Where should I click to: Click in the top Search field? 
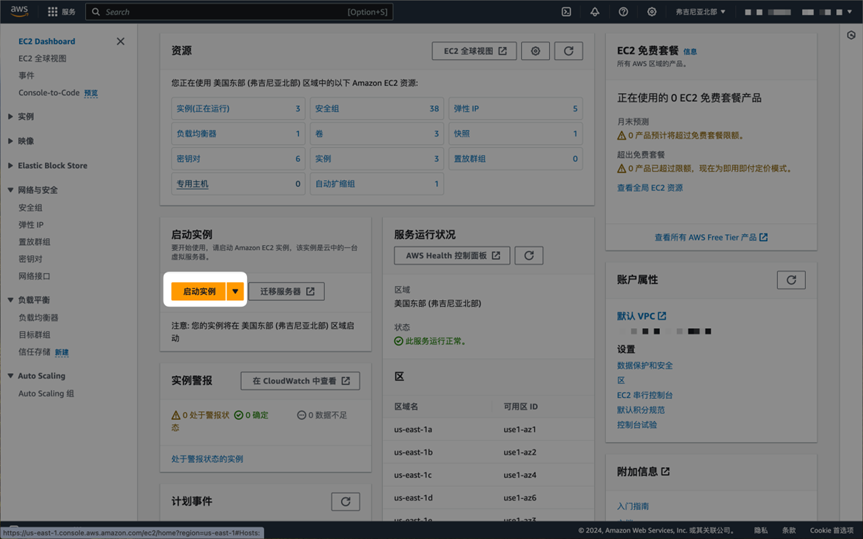pyautogui.click(x=239, y=12)
